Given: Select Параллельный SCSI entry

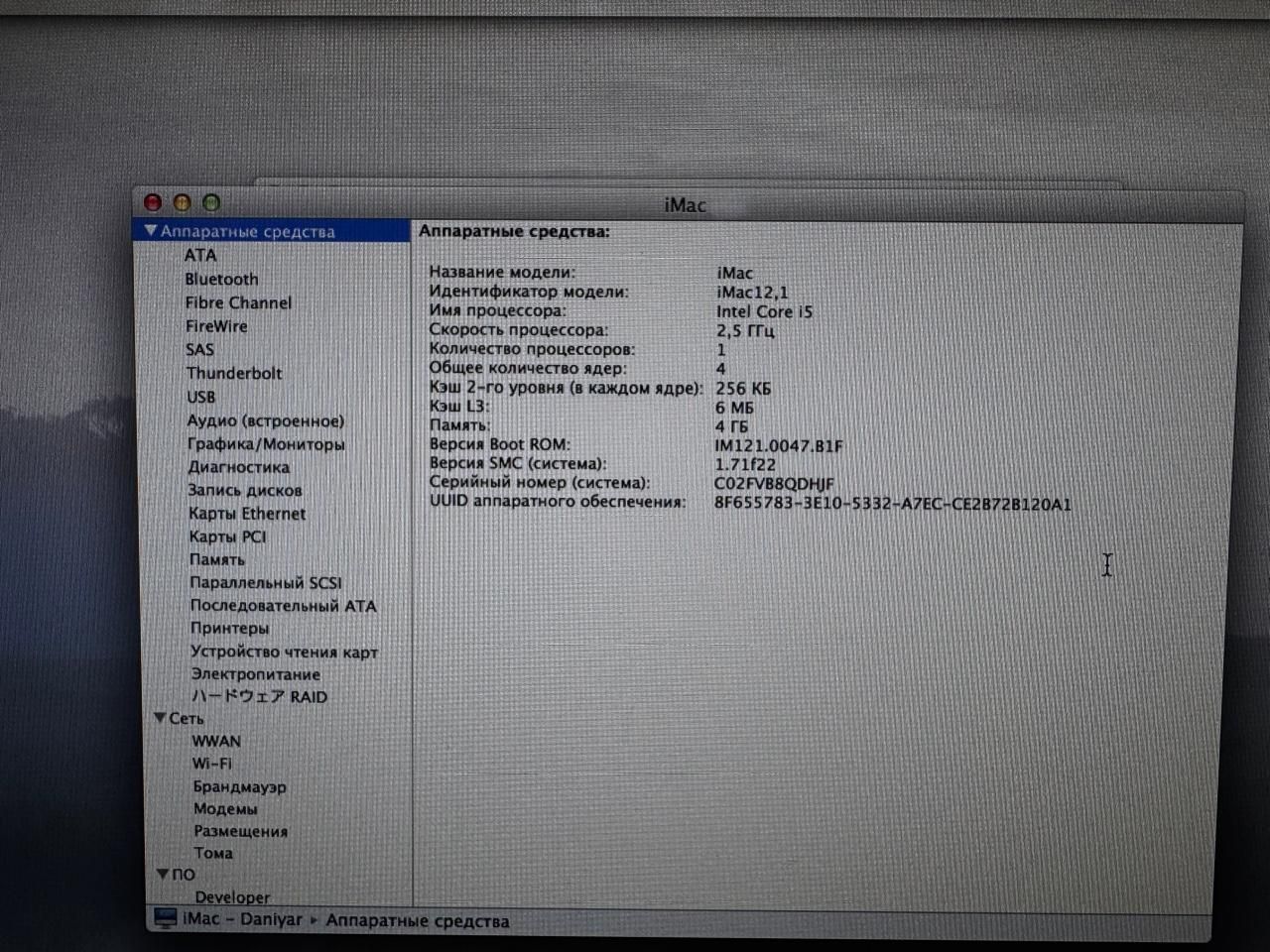Looking at the screenshot, I should [265, 582].
